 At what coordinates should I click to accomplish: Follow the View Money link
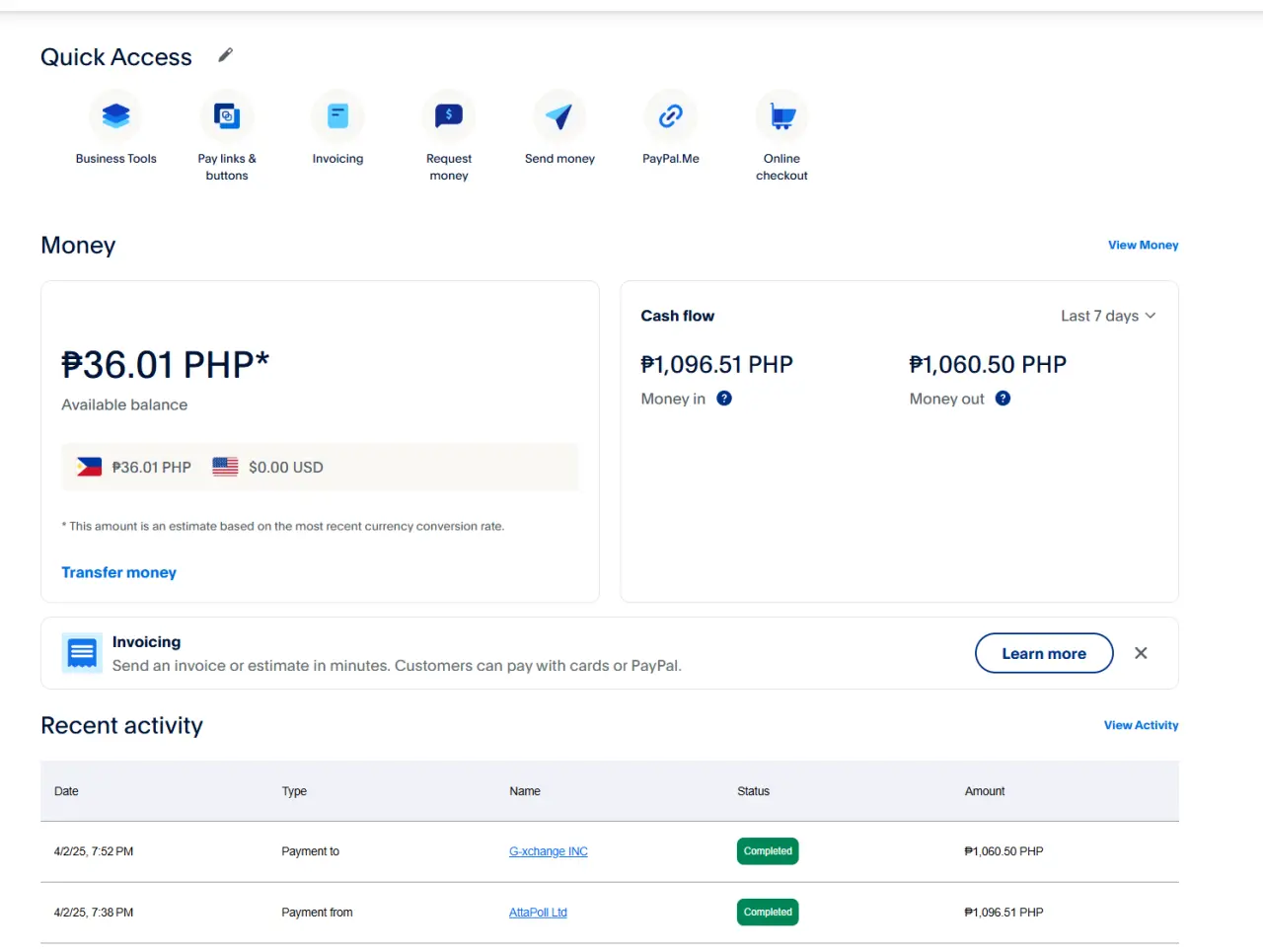1143,245
